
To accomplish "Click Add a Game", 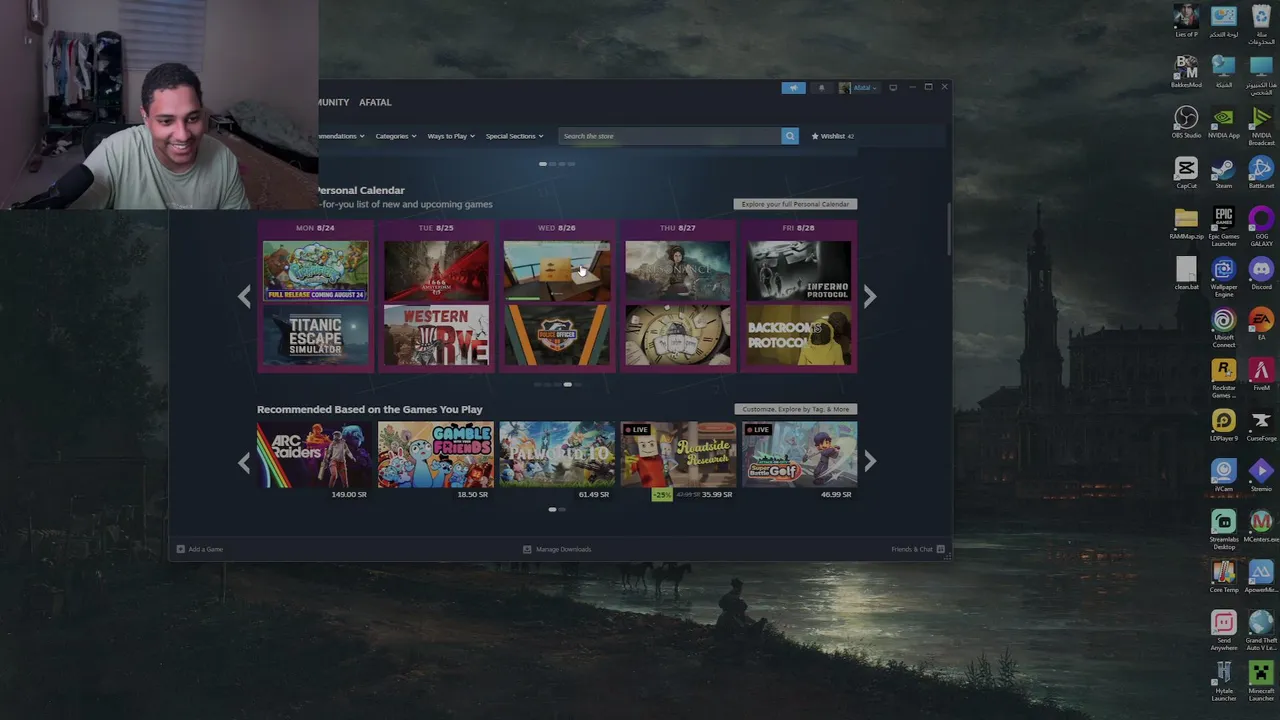I will pos(199,549).
